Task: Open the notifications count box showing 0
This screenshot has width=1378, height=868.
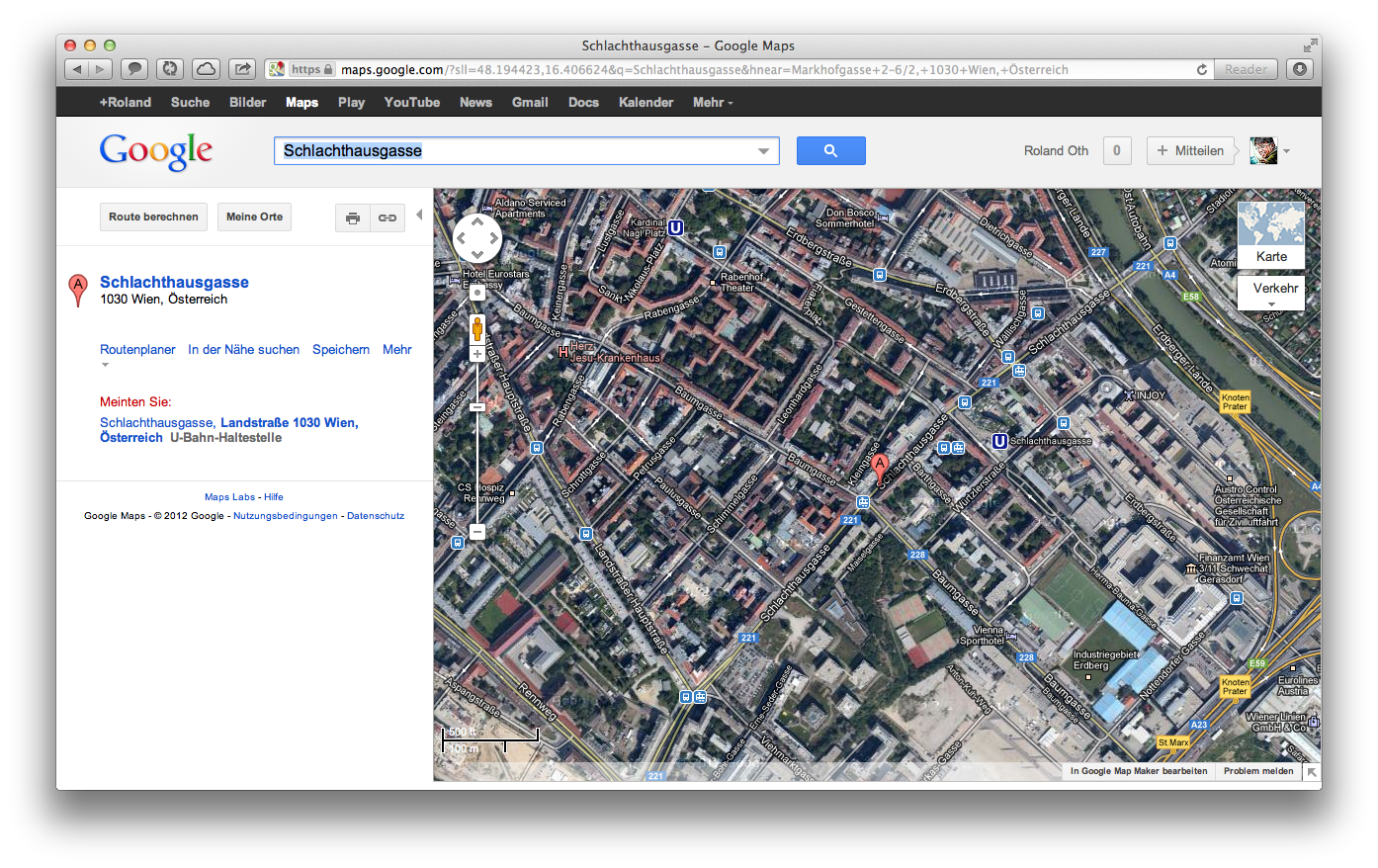Action: (x=1117, y=150)
